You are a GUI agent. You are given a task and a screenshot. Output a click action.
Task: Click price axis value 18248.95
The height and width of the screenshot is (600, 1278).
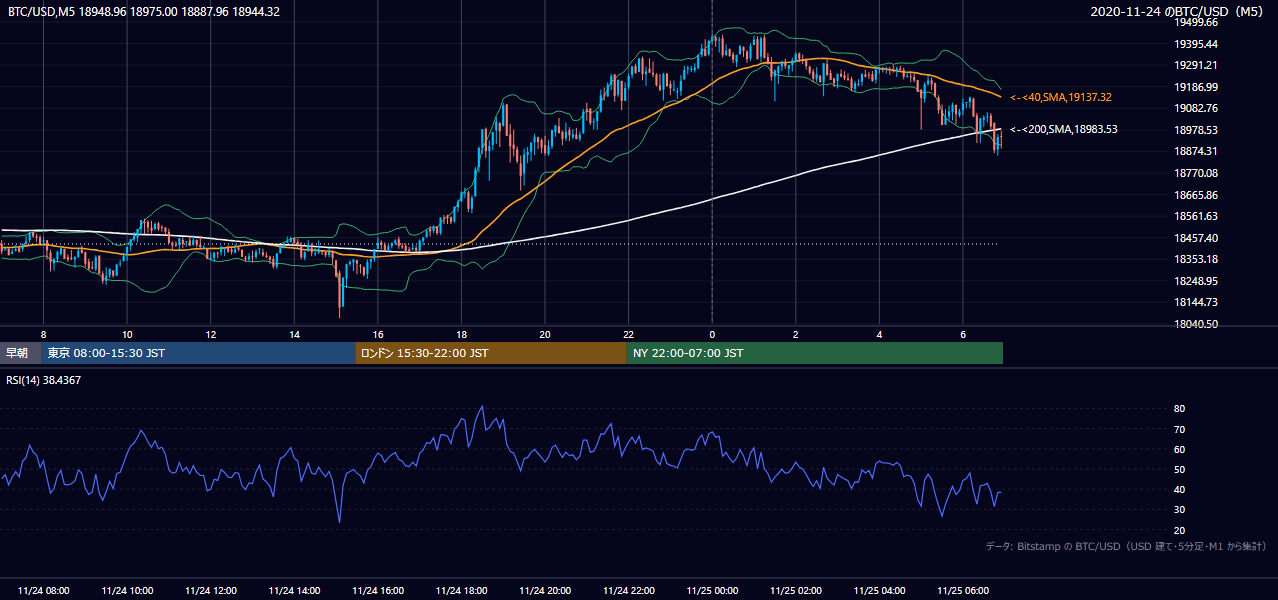[1197, 281]
